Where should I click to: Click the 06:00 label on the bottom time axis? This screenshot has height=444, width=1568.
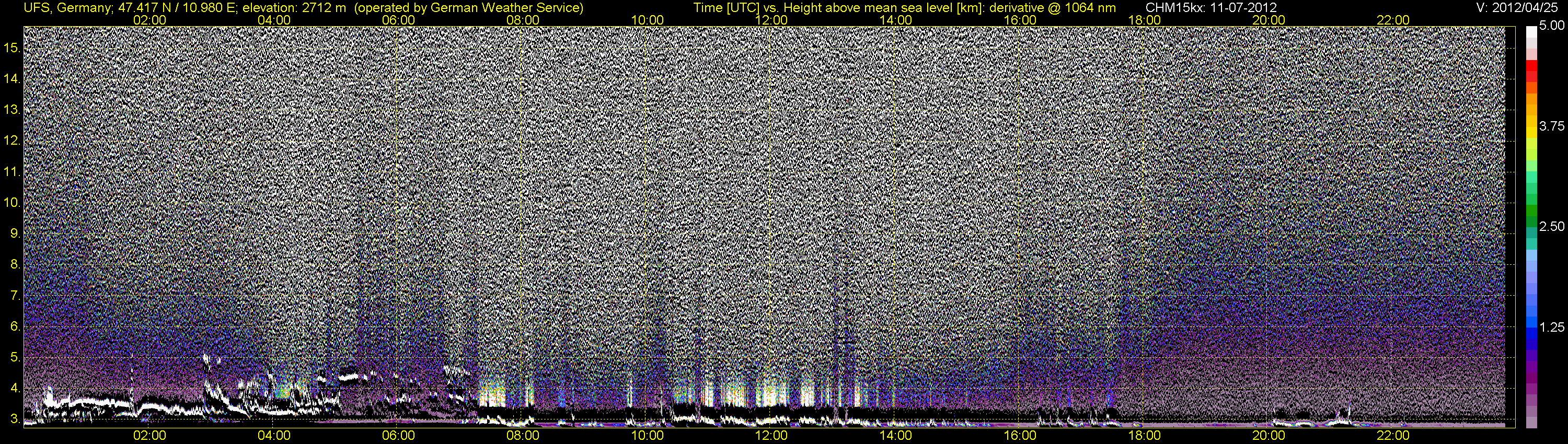pyautogui.click(x=399, y=436)
